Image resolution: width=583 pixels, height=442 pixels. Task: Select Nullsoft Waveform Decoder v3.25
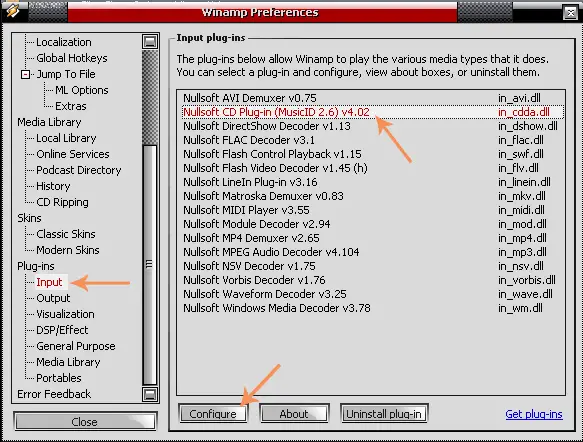373,294
